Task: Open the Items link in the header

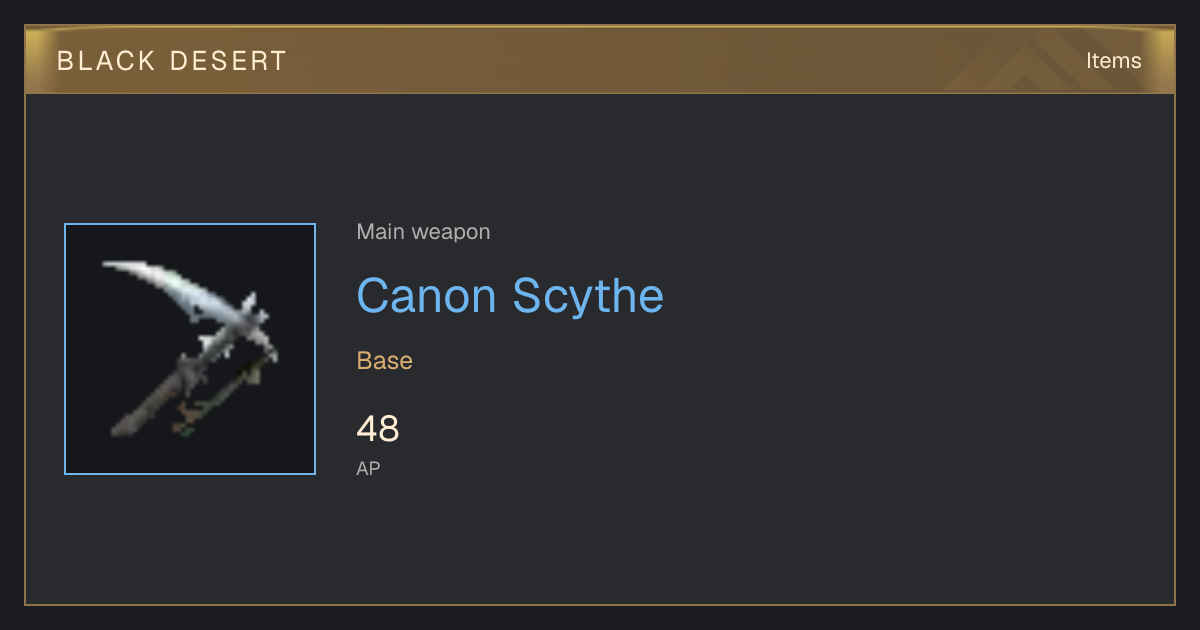Action: pos(1113,60)
